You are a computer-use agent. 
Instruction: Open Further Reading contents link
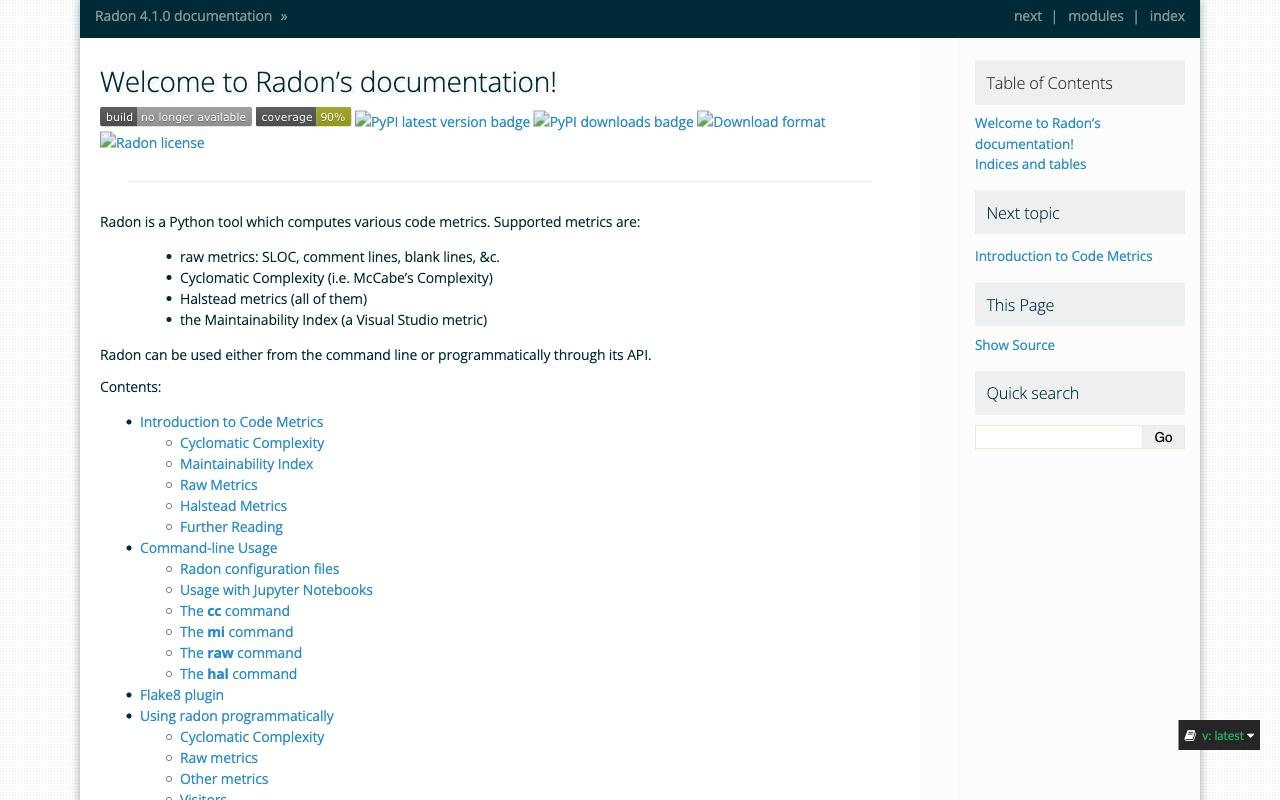231,527
